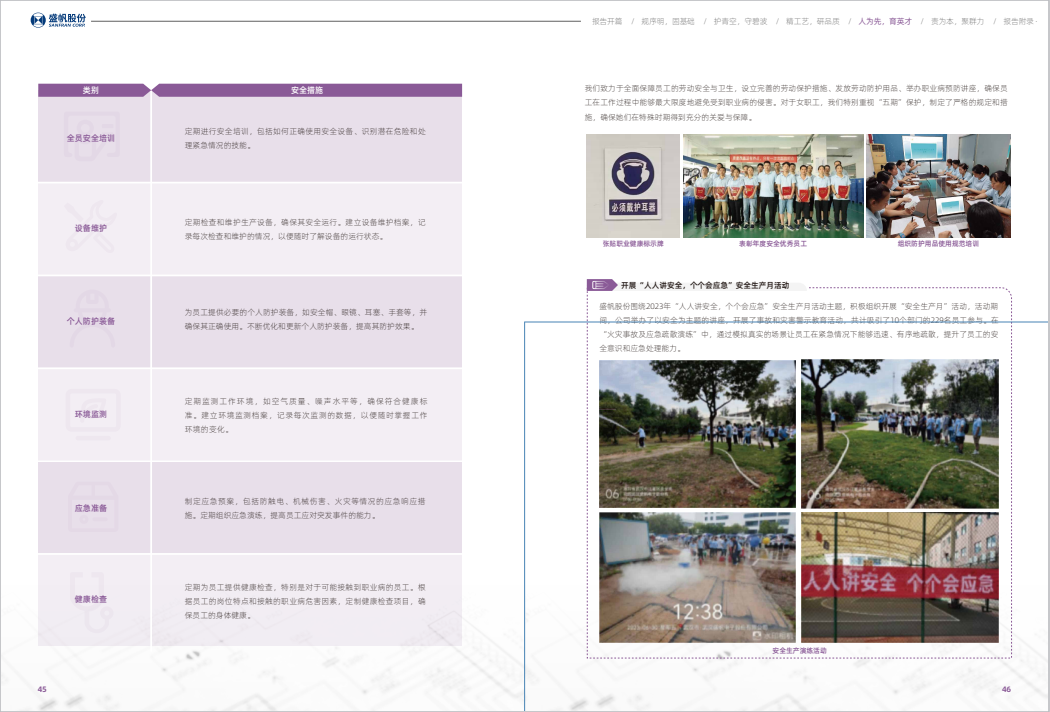Click the purple section marker before 开展

tap(601, 285)
